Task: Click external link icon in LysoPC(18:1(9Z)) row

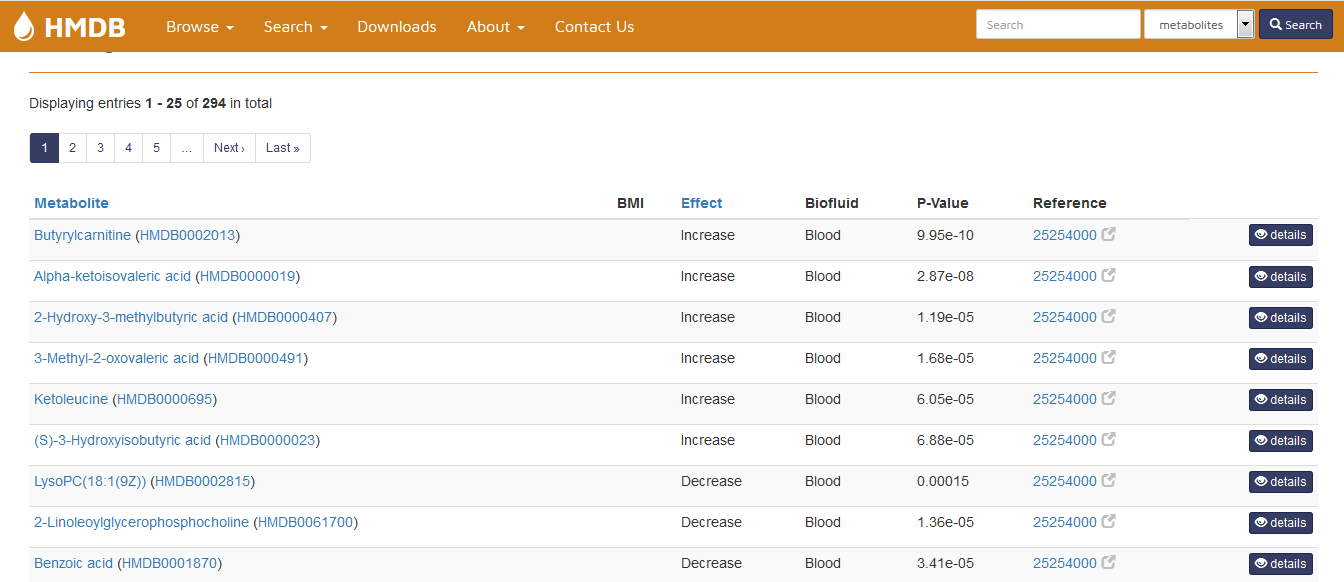Action: 1108,481
